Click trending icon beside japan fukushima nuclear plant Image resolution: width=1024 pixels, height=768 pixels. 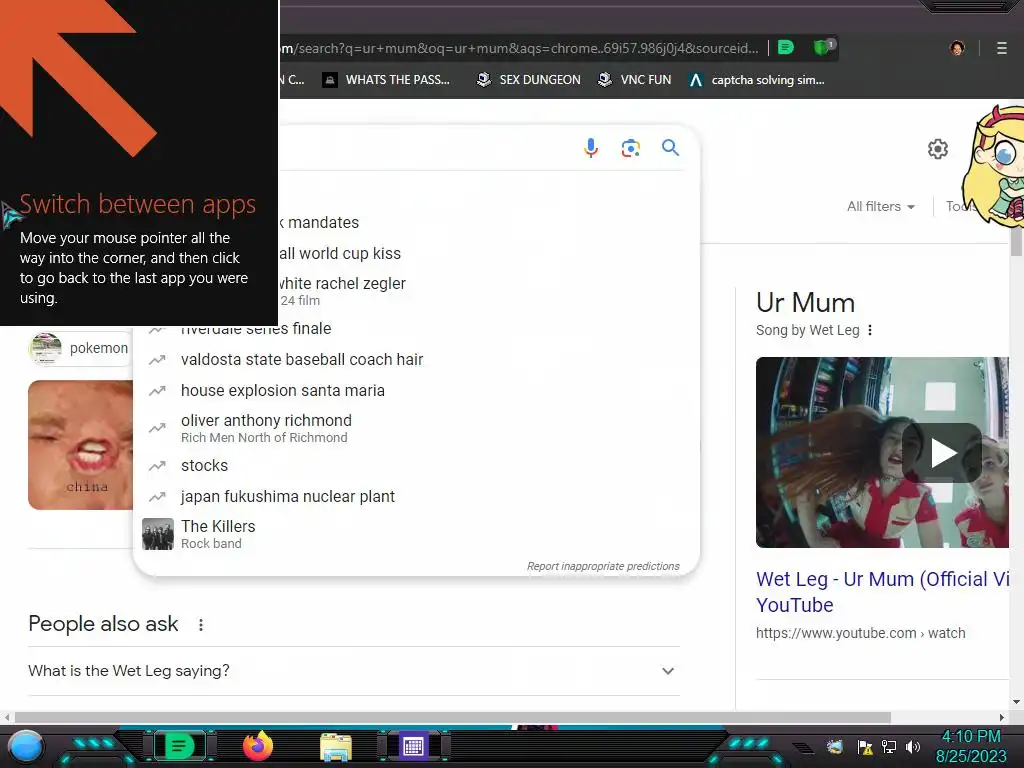(157, 496)
